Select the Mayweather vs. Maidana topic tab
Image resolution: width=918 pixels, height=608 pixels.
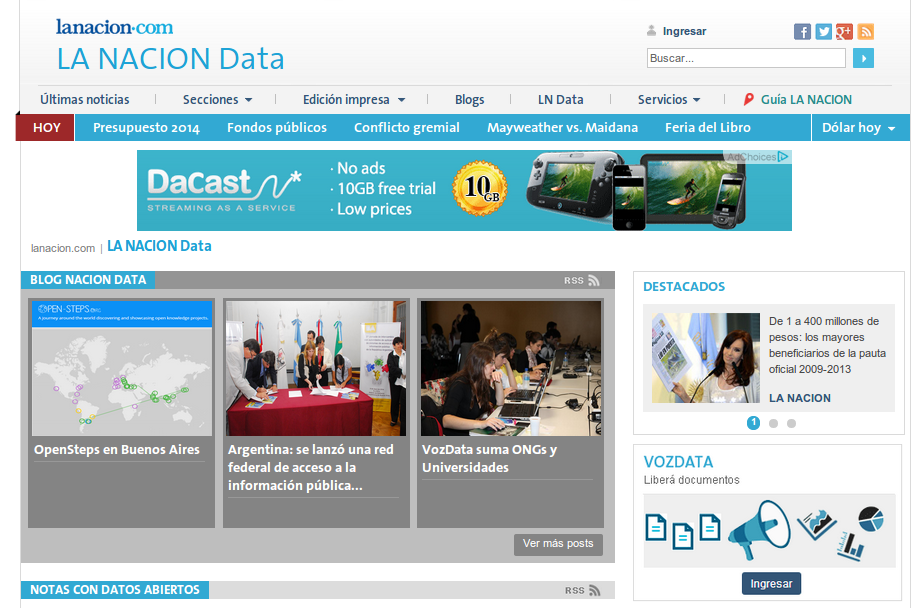(563, 128)
